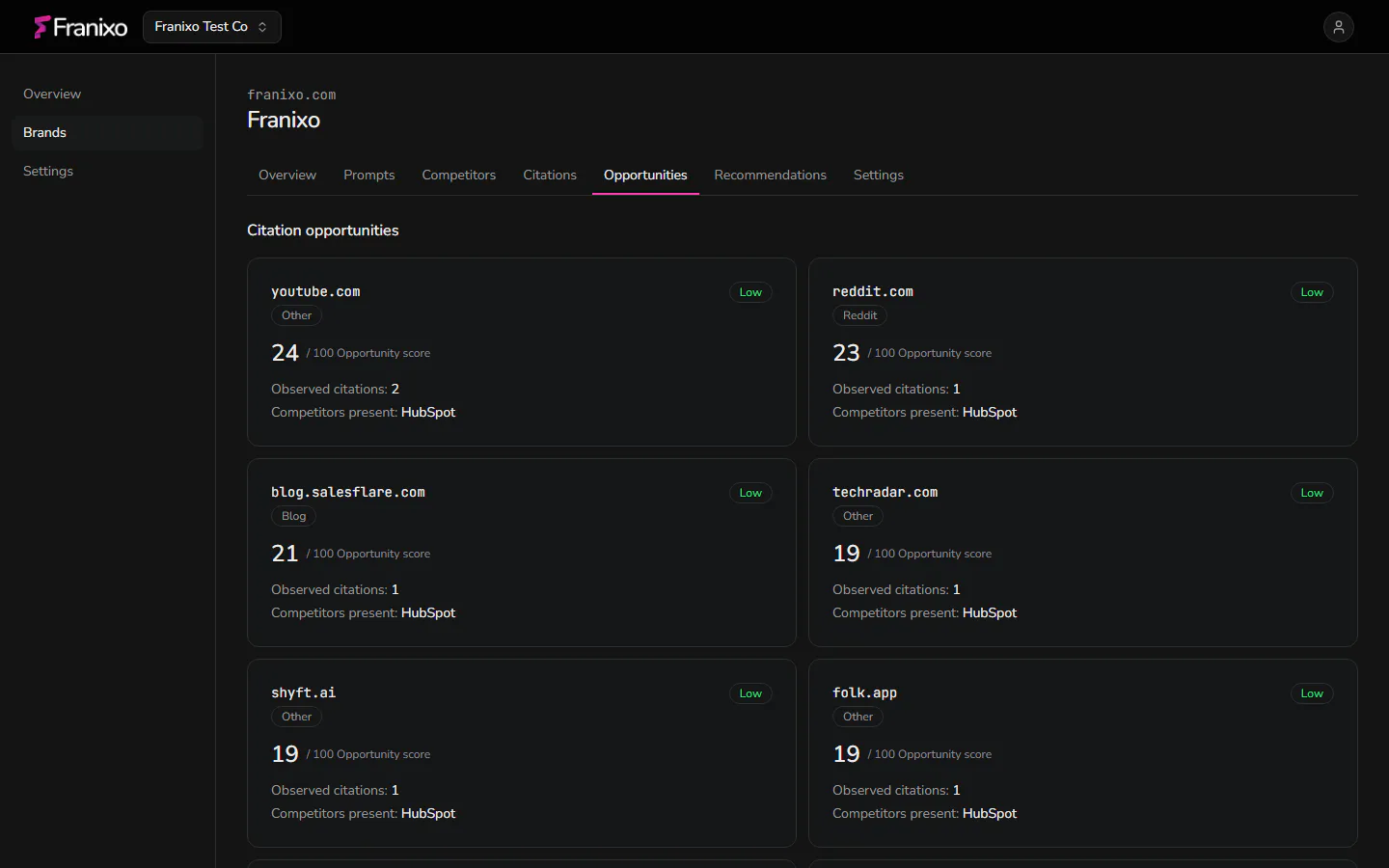Click the Low badge on youtube.com card
Image resolution: width=1389 pixels, height=868 pixels.
(750, 292)
